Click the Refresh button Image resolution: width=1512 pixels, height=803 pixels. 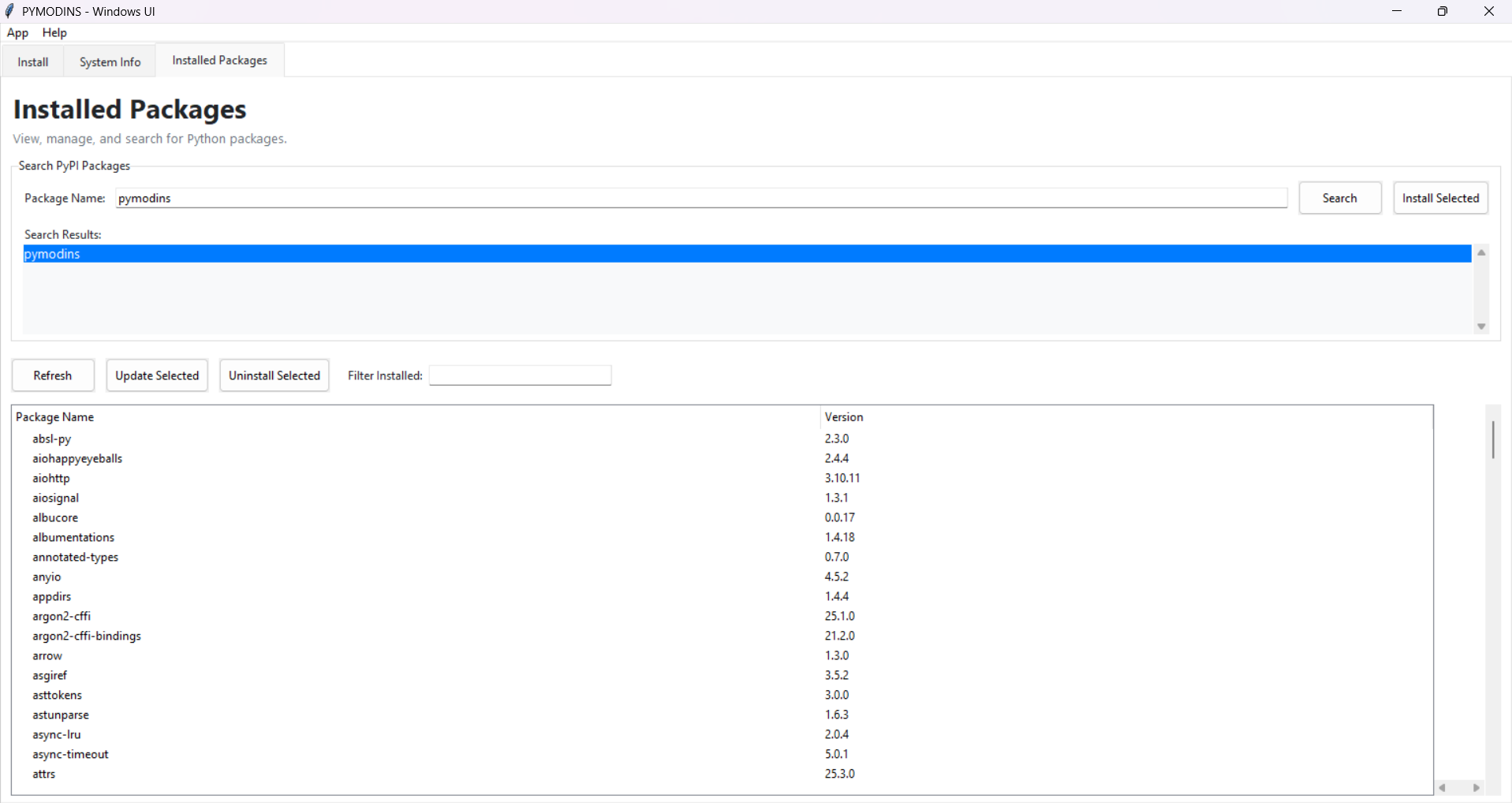point(52,375)
